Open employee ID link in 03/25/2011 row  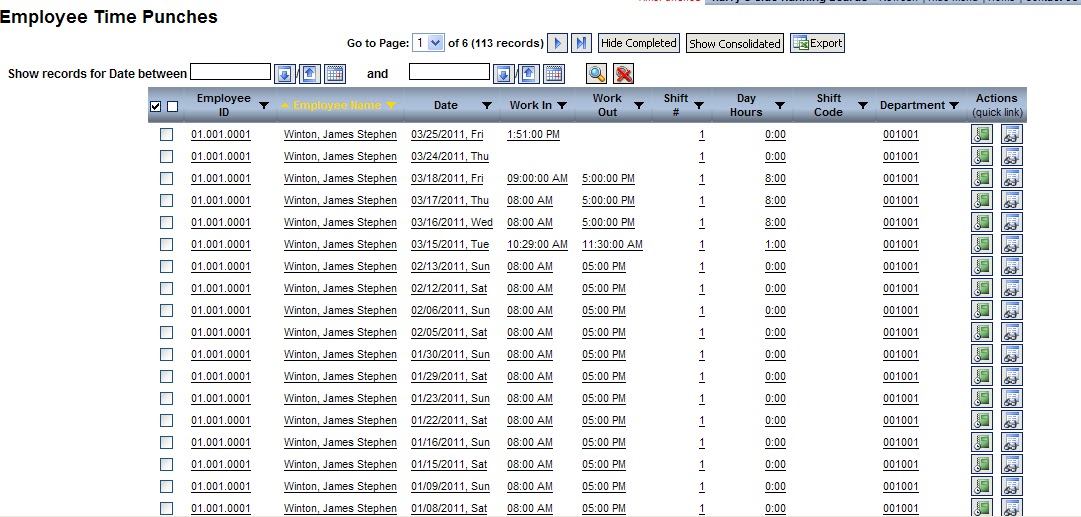pos(221,134)
